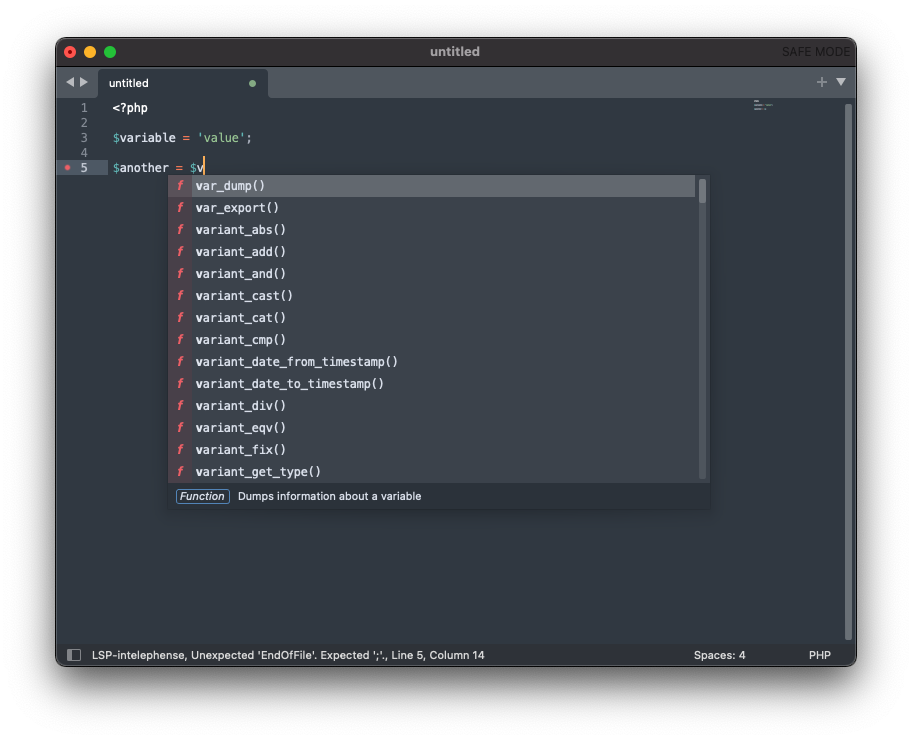Select var_dump() from the completion list
This screenshot has width=912, height=740.
[x=230, y=185]
